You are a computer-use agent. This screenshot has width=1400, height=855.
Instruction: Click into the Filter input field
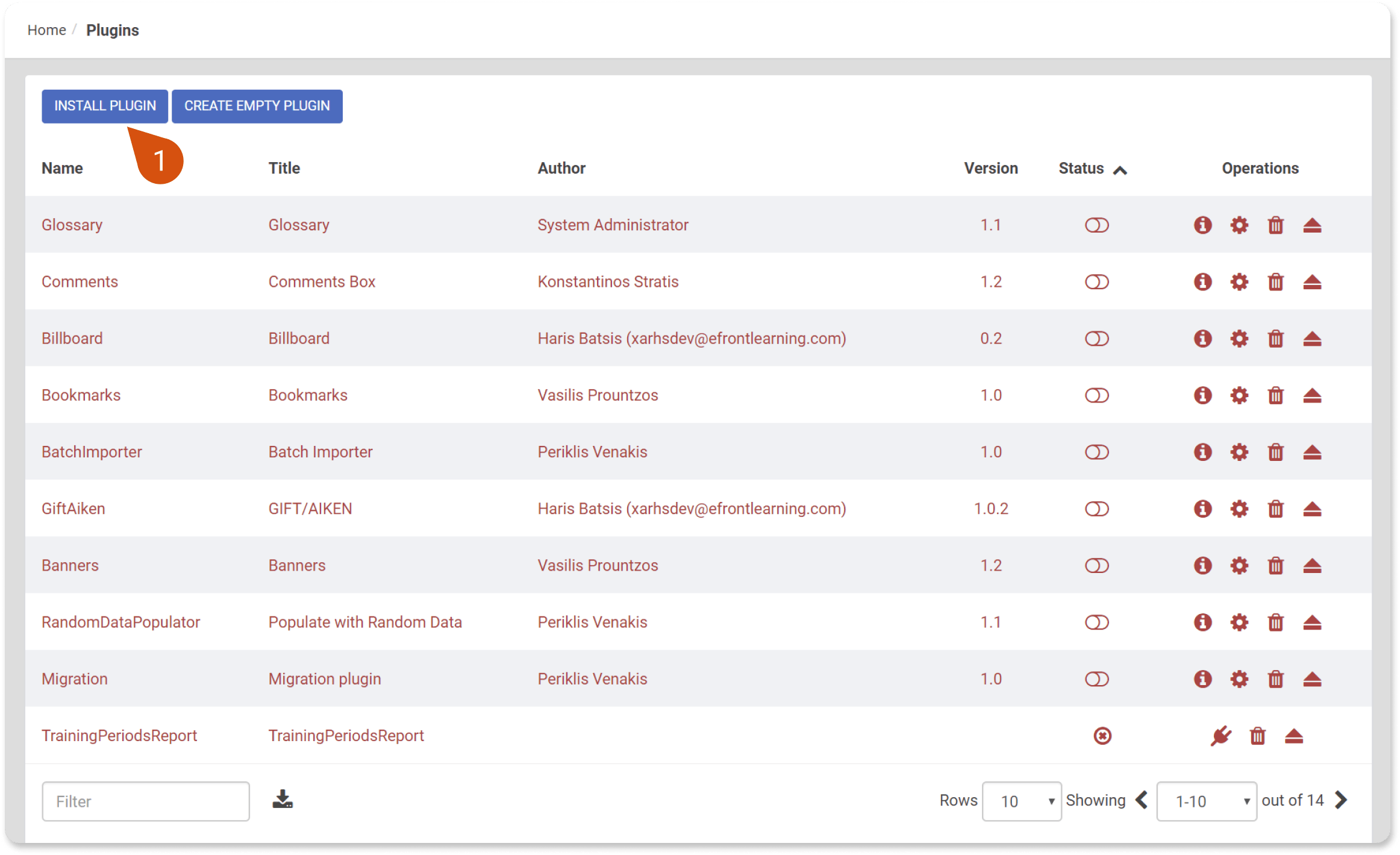pyautogui.click(x=145, y=801)
